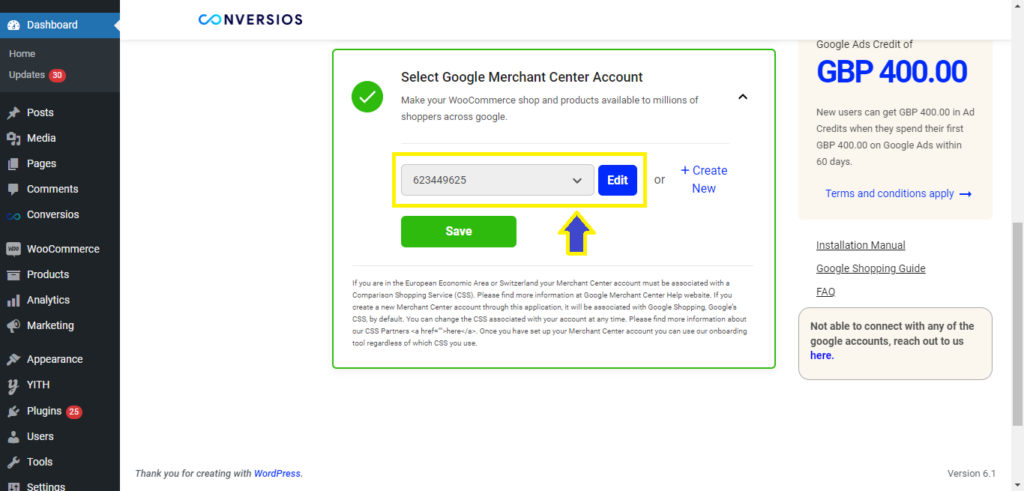Click the Version 6.1 footer text
The height and width of the screenshot is (491, 1024).
tap(971, 474)
